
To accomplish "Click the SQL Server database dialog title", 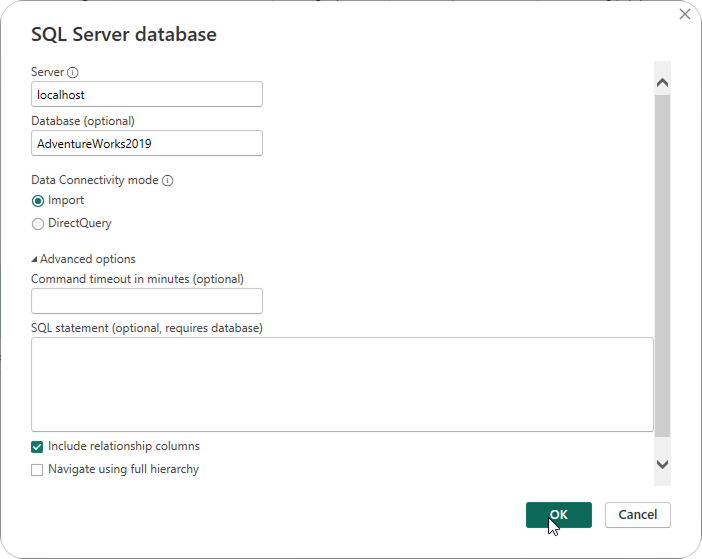I will 124,35.
